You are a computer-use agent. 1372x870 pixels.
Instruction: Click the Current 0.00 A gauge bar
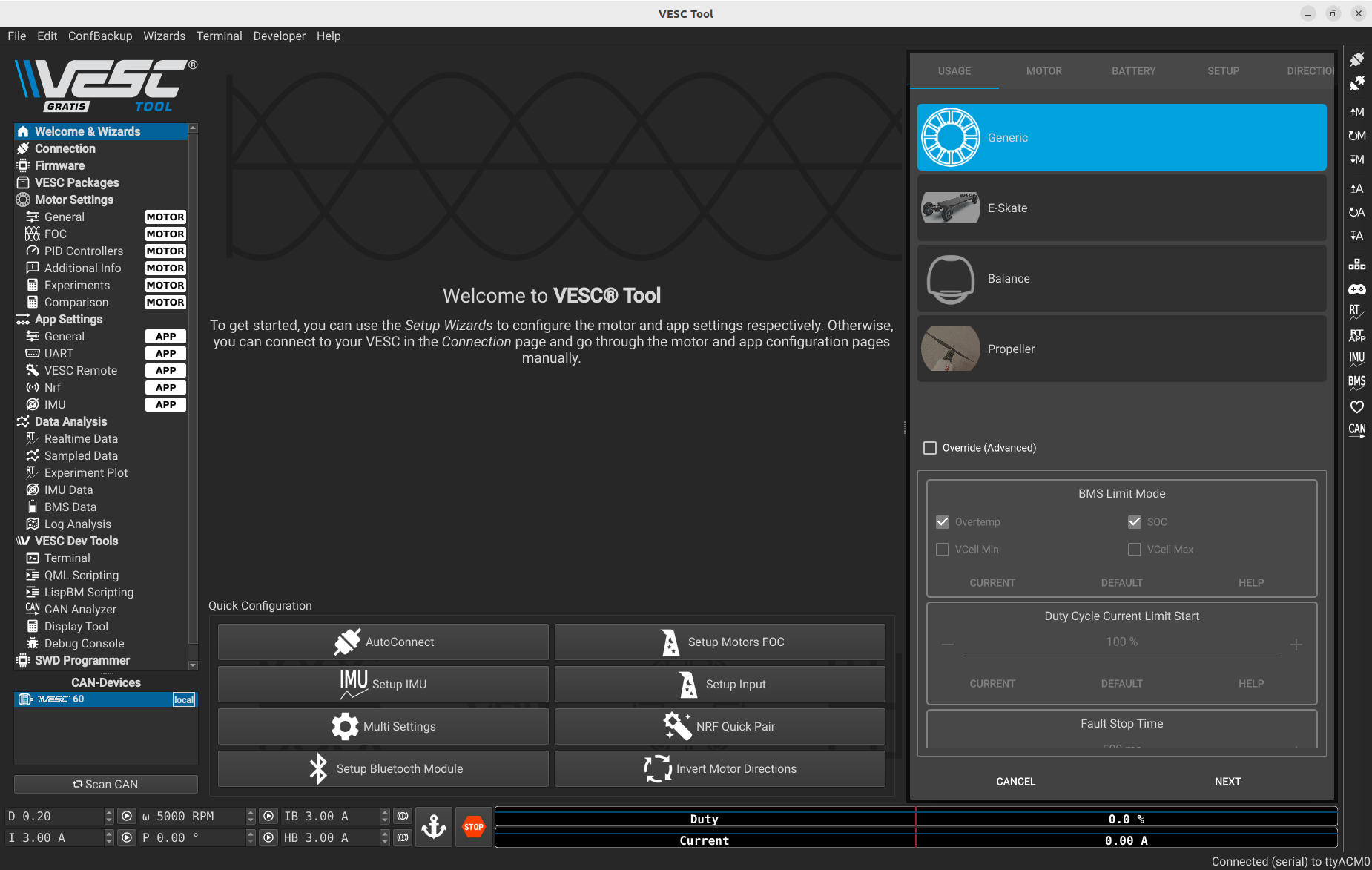916,840
